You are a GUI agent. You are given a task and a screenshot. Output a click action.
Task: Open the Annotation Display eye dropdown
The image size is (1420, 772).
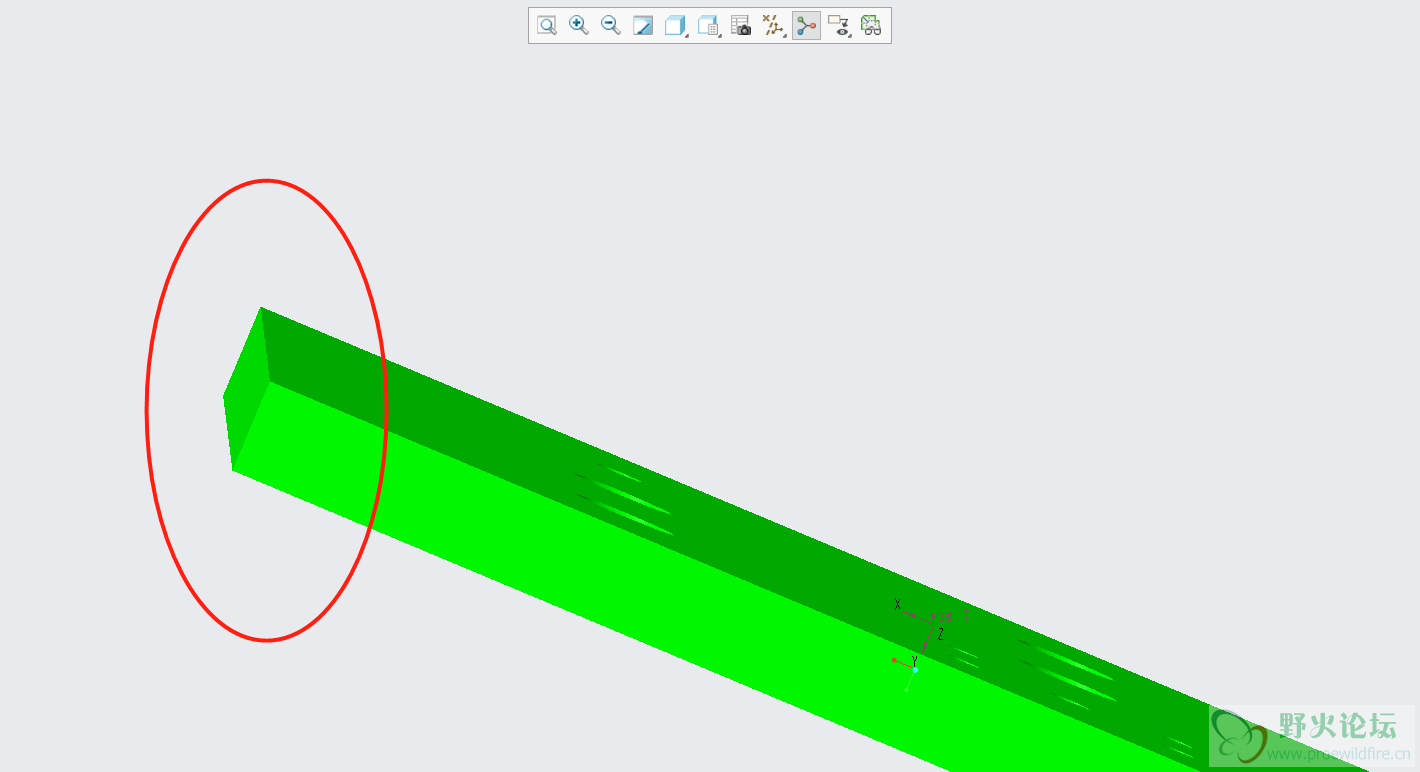tap(839, 26)
